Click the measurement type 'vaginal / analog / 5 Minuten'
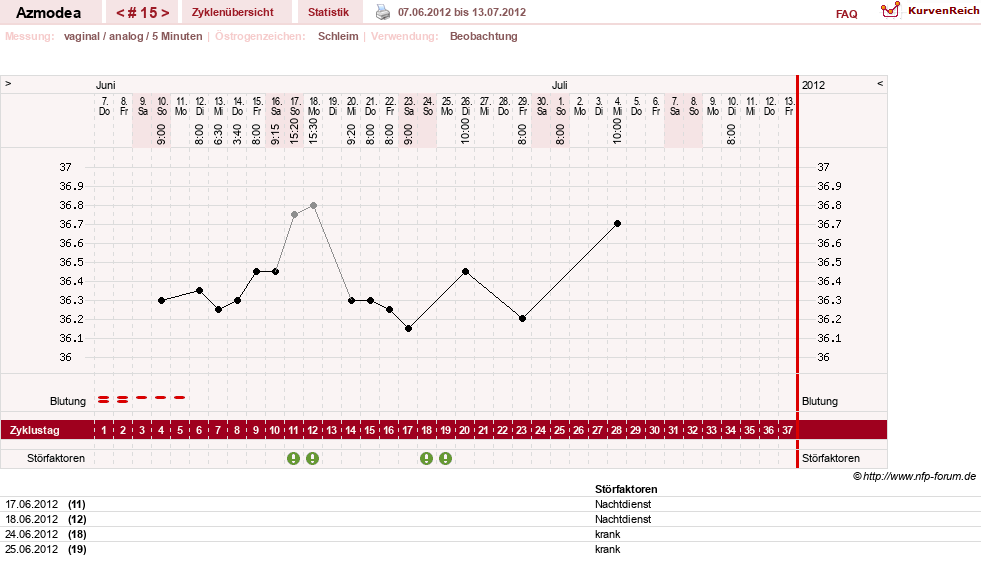Screen dimensions: 981x588 133,36
